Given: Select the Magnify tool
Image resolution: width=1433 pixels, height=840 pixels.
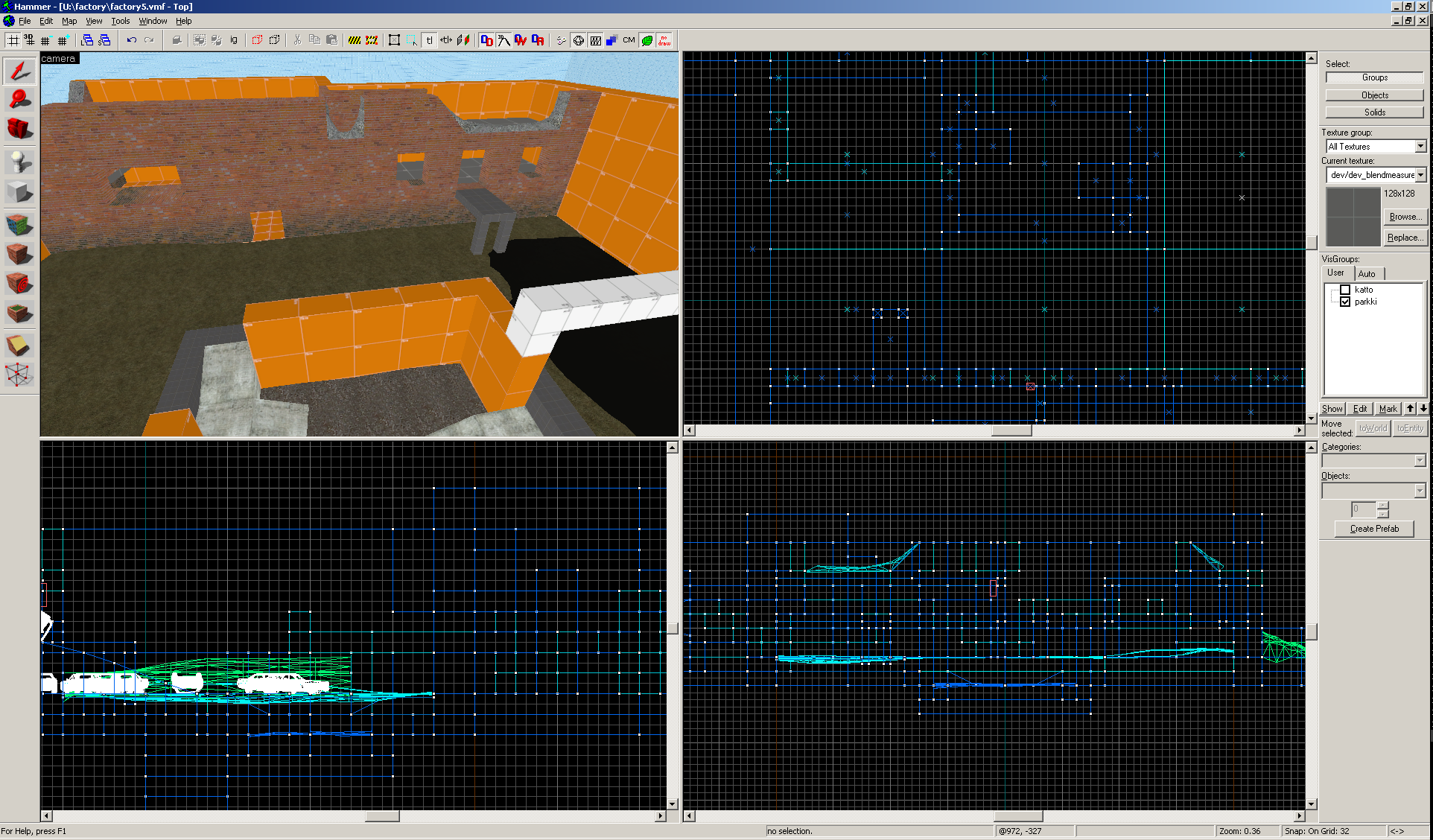Looking at the screenshot, I should tap(19, 99).
